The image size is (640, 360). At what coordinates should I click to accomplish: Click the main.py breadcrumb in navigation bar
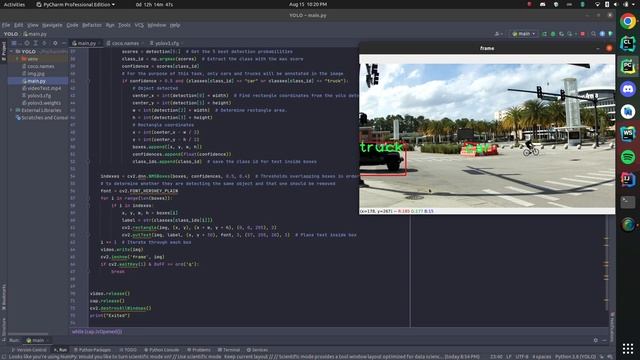(x=35, y=34)
